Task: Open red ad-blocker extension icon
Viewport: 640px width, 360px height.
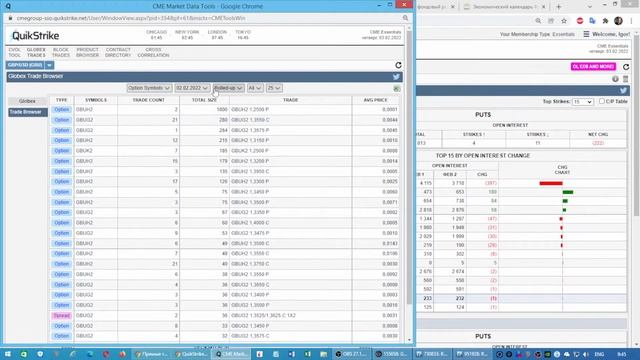Action: tap(580, 21)
